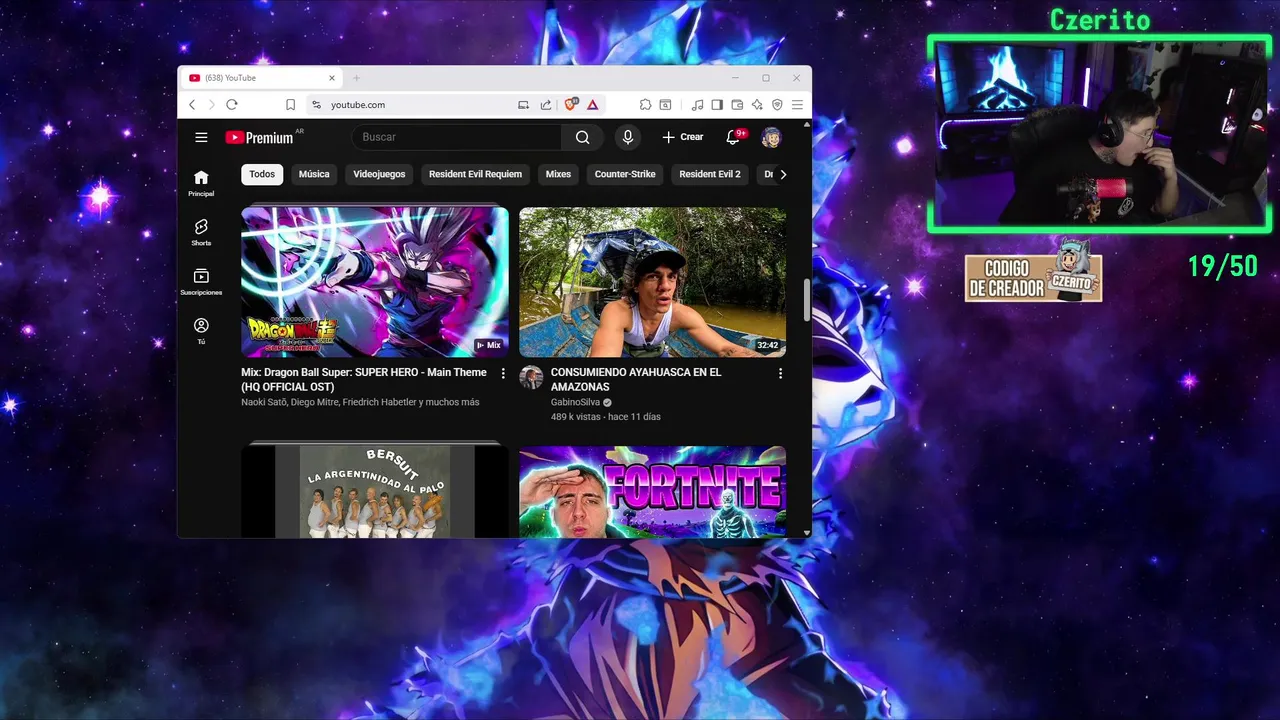Screen dimensions: 1280x720
Task: Open Brave Shields lion icon
Action: point(572,104)
